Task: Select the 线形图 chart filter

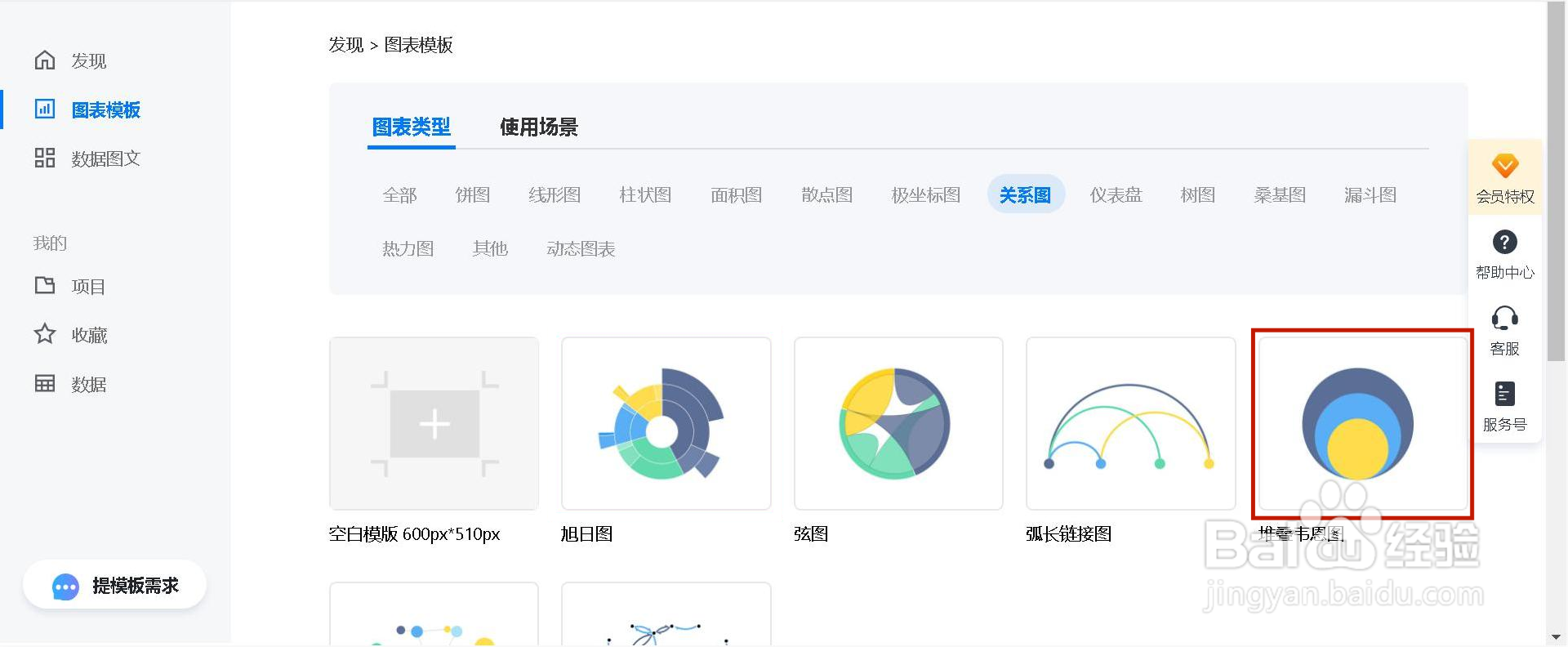Action: pos(555,194)
